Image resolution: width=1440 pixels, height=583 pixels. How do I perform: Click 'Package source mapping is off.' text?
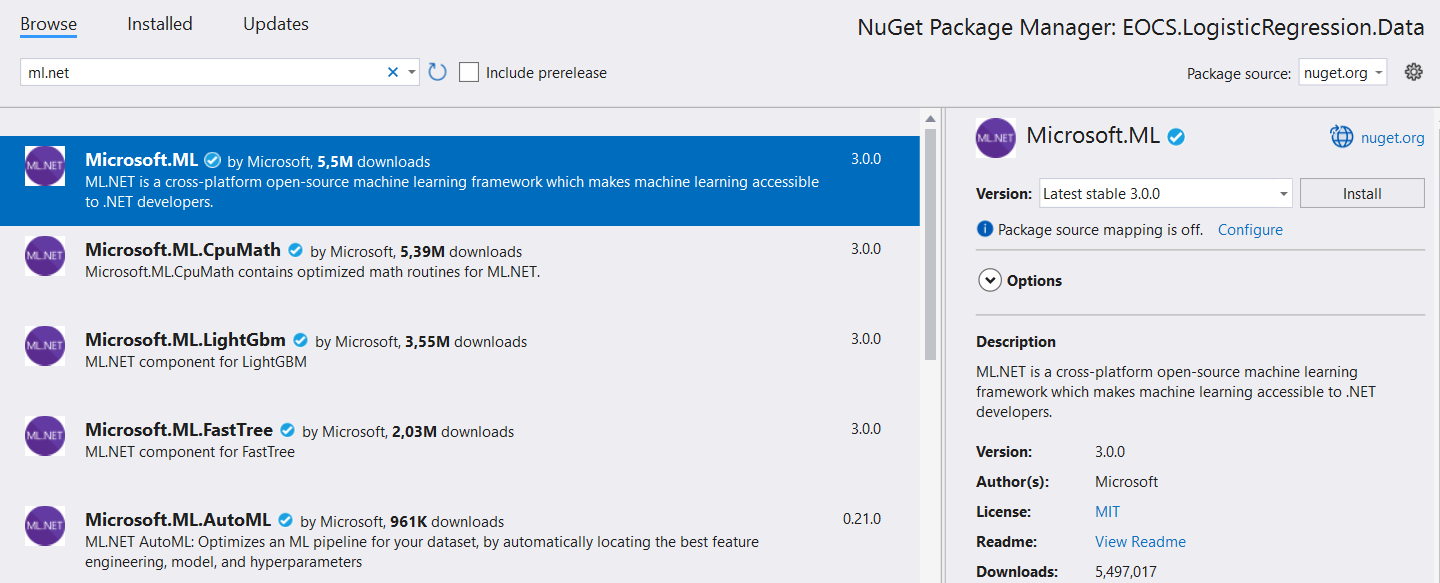pyautogui.click(x=1100, y=229)
